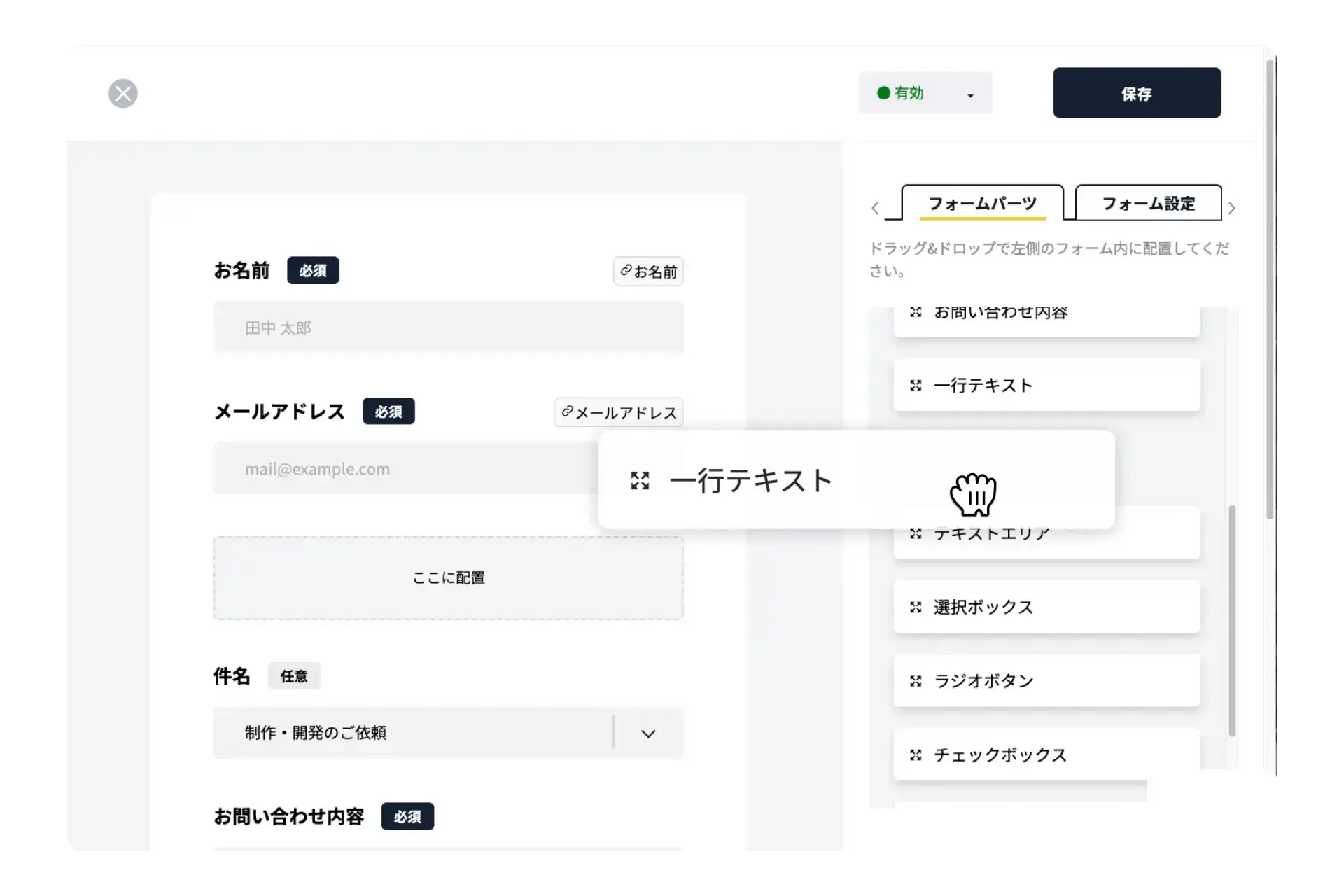
Task: Switch to the フォームパーツ tab
Action: (x=983, y=203)
